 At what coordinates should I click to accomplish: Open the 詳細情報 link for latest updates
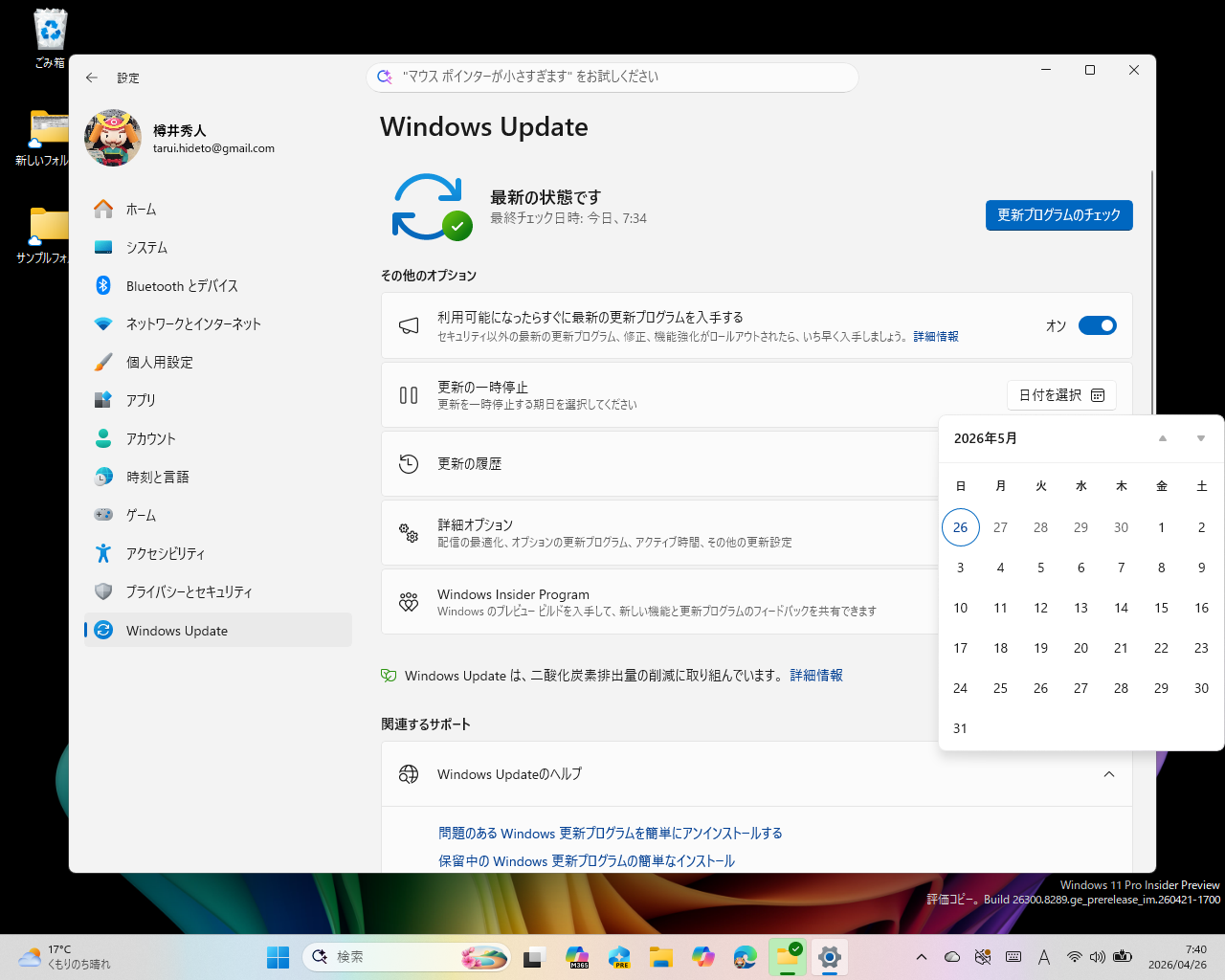[x=936, y=337]
